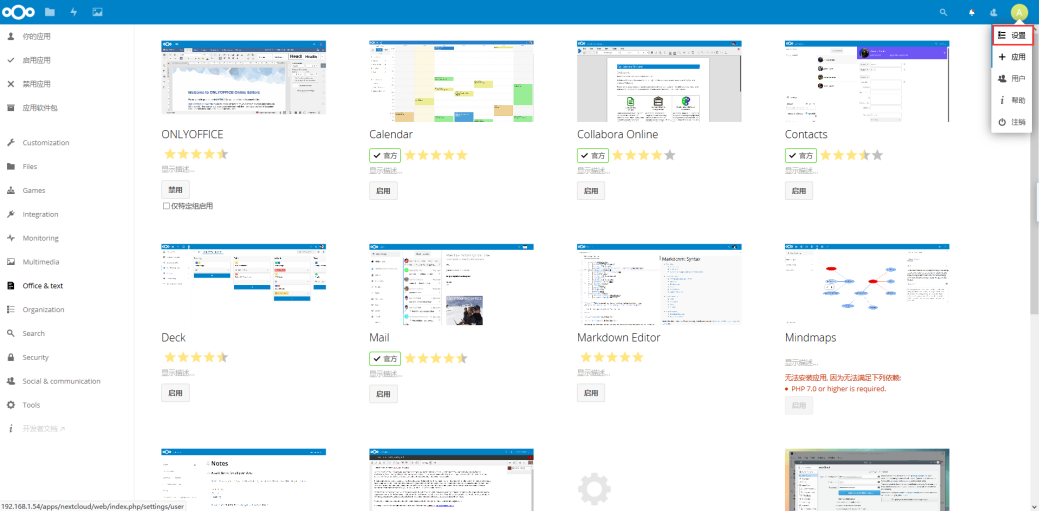Image resolution: width=1039 pixels, height=511 pixels.
Task: Click the Notes screenshot thumbnail
Action: 244,480
